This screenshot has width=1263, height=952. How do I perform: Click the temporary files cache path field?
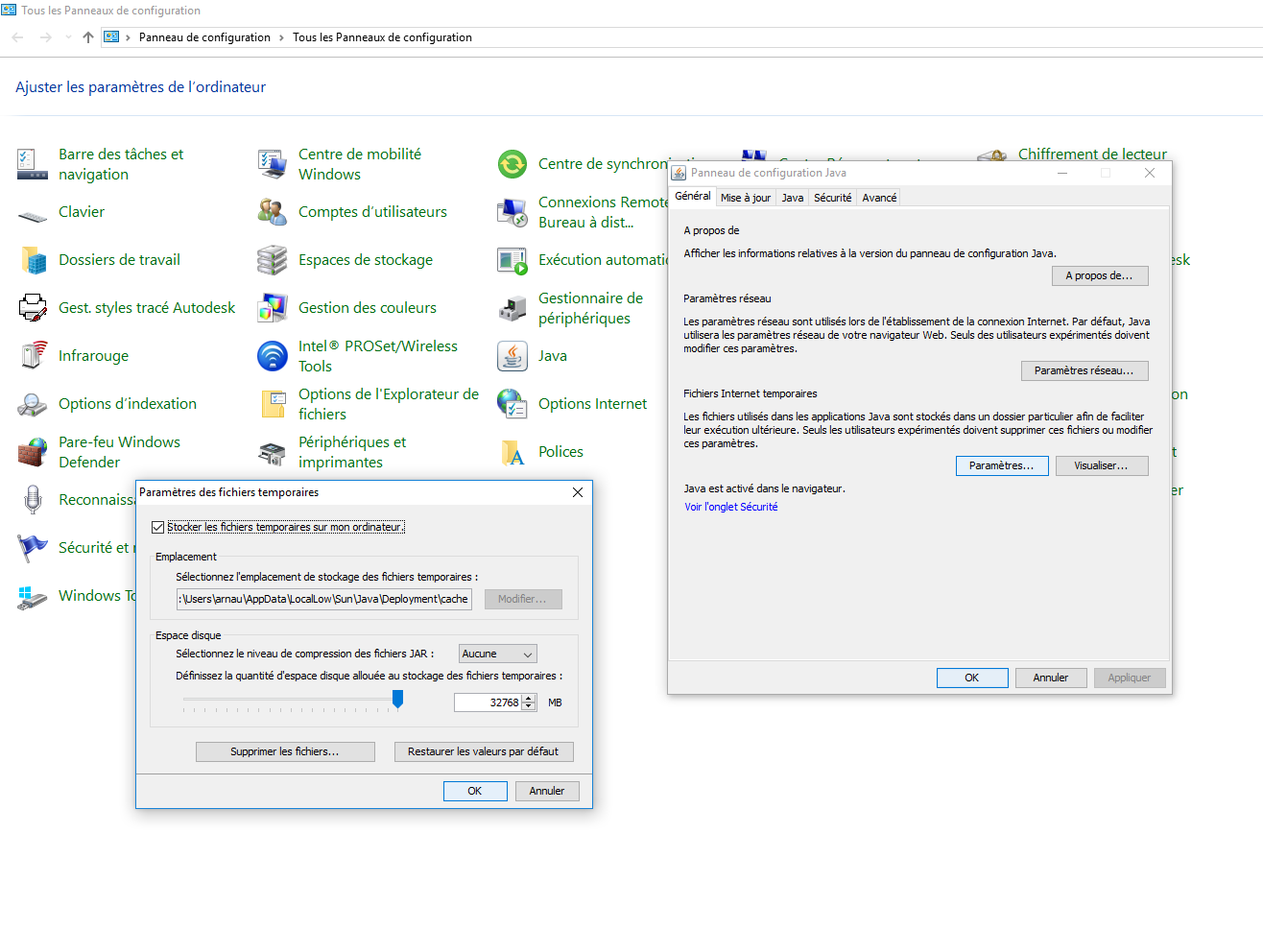[324, 599]
